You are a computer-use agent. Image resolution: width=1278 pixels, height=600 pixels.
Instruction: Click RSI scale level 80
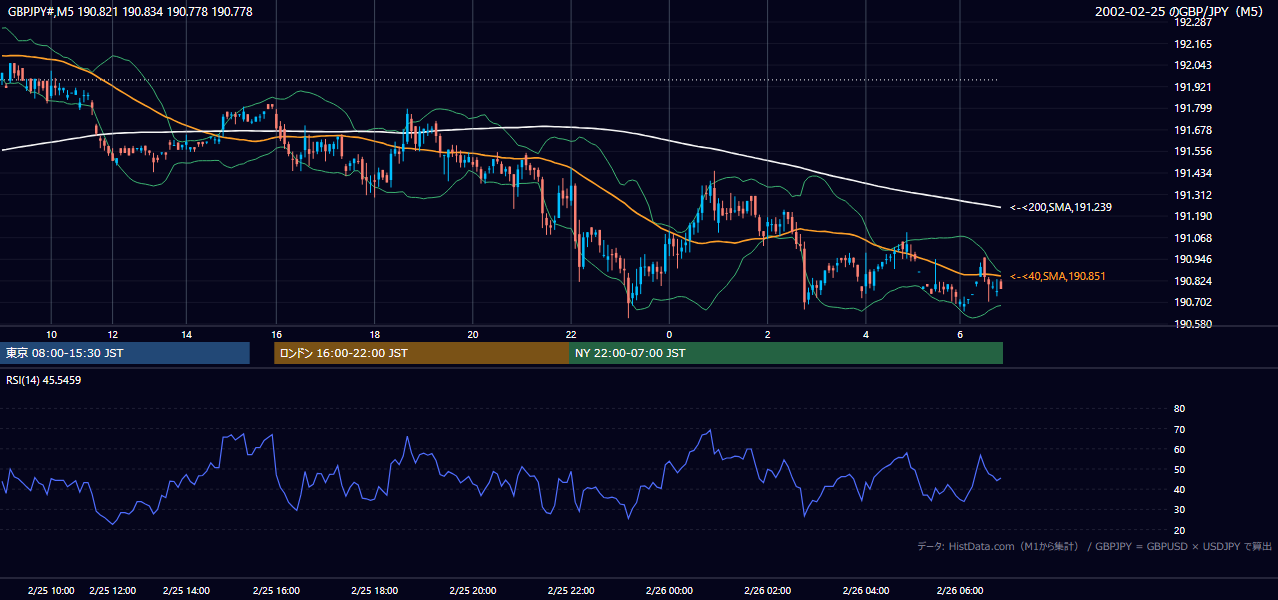pos(1179,409)
